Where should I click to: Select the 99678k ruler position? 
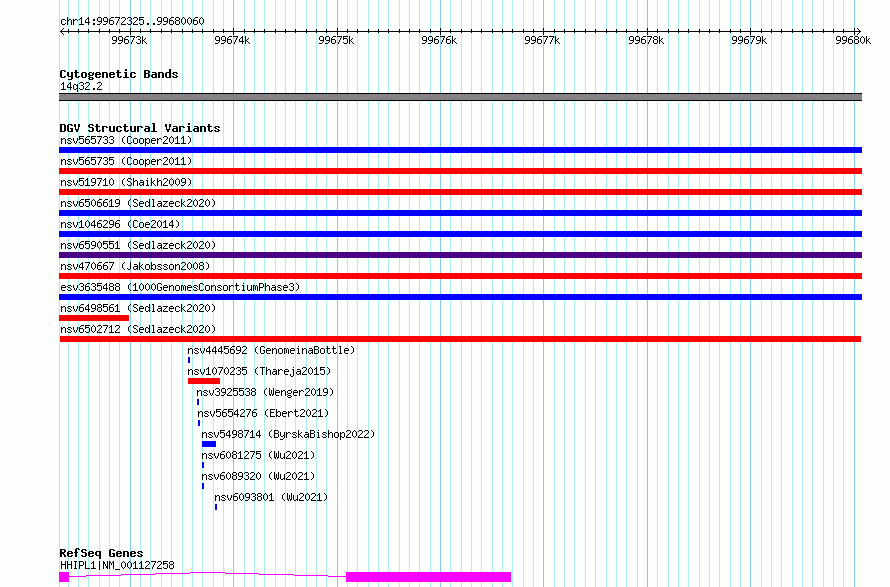[x=646, y=40]
